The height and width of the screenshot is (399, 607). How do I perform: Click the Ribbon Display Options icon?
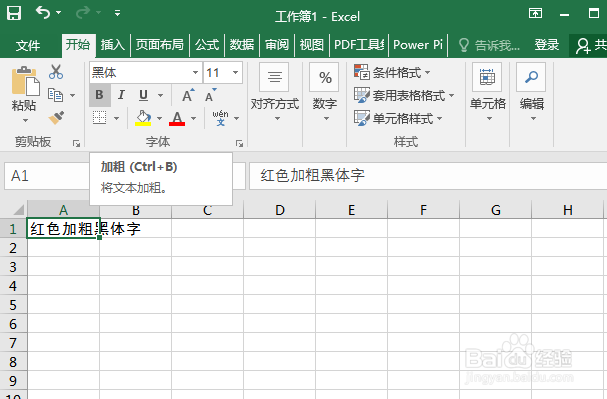[535, 14]
